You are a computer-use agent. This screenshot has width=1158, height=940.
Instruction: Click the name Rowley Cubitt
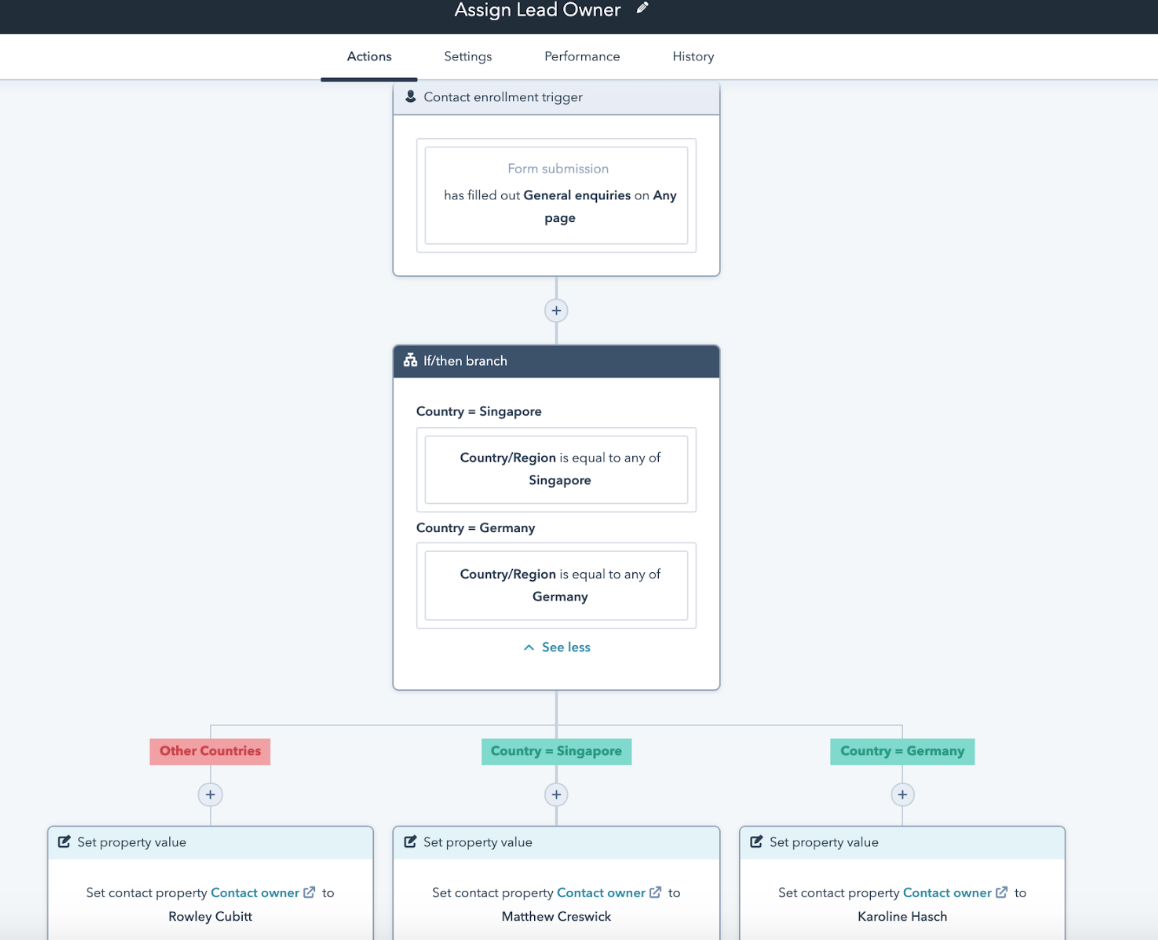210,916
